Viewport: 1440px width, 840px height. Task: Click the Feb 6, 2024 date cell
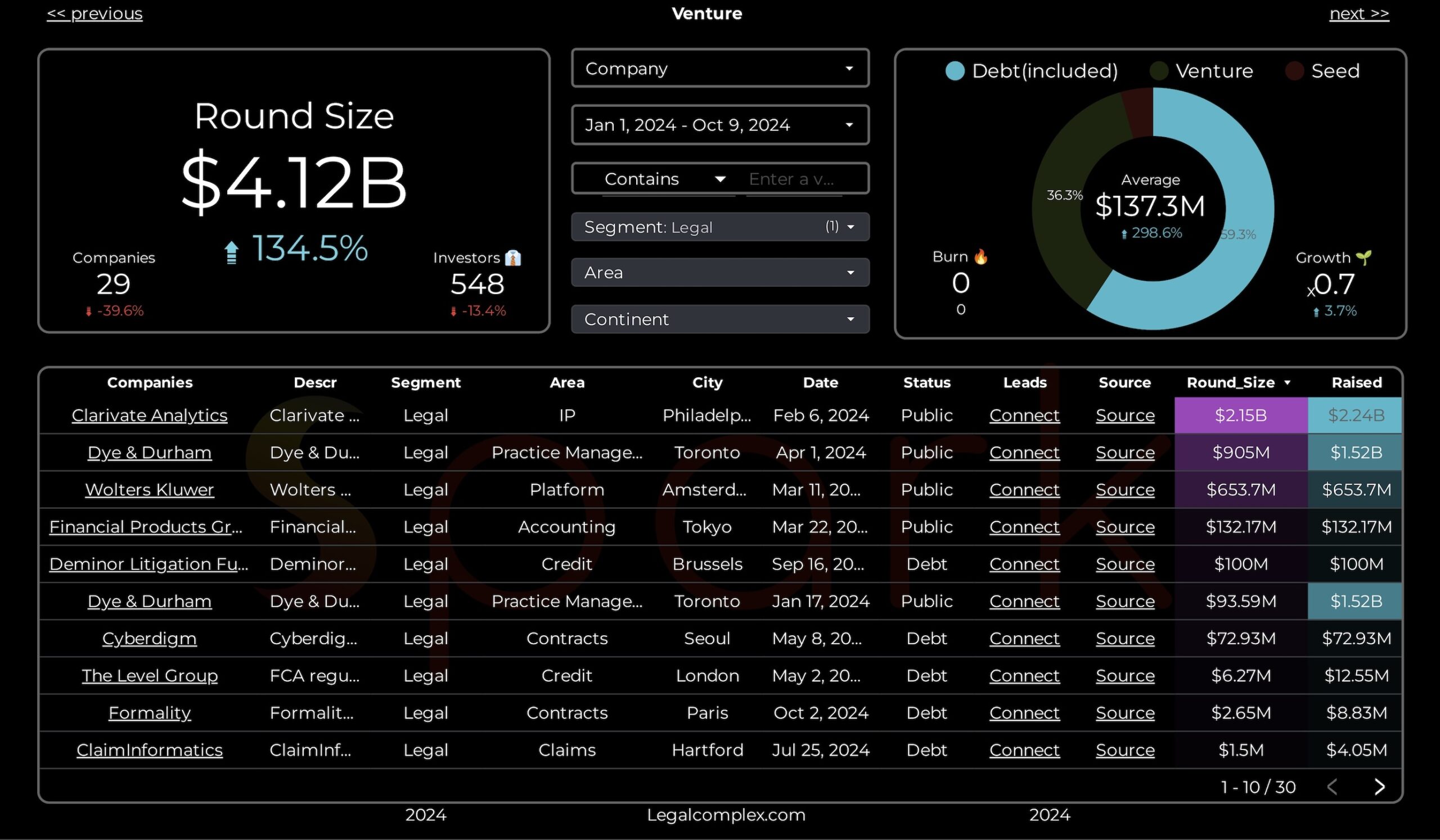tap(821, 415)
